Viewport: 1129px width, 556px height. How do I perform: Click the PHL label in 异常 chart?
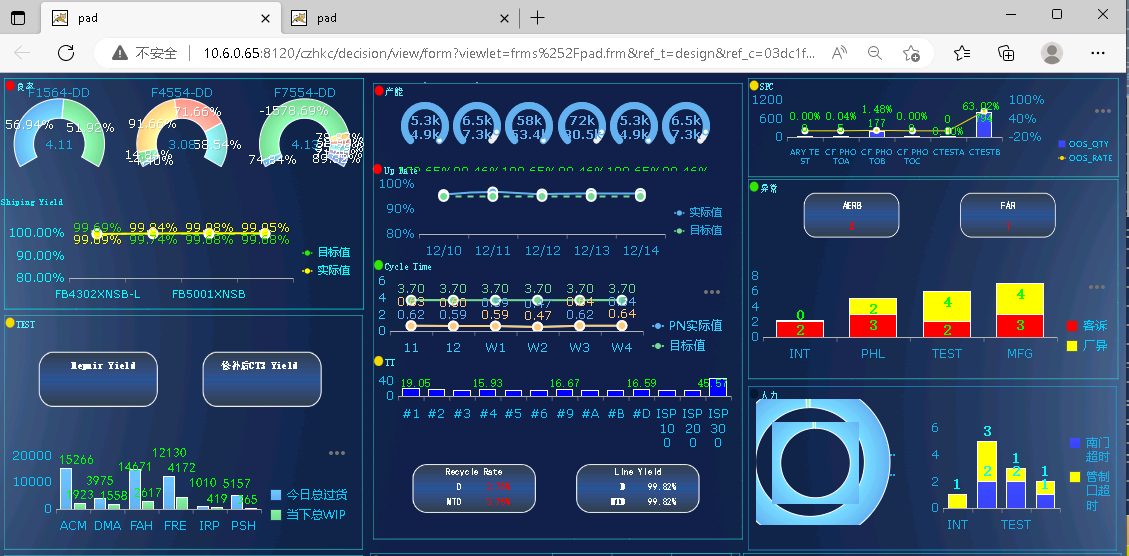click(x=873, y=354)
